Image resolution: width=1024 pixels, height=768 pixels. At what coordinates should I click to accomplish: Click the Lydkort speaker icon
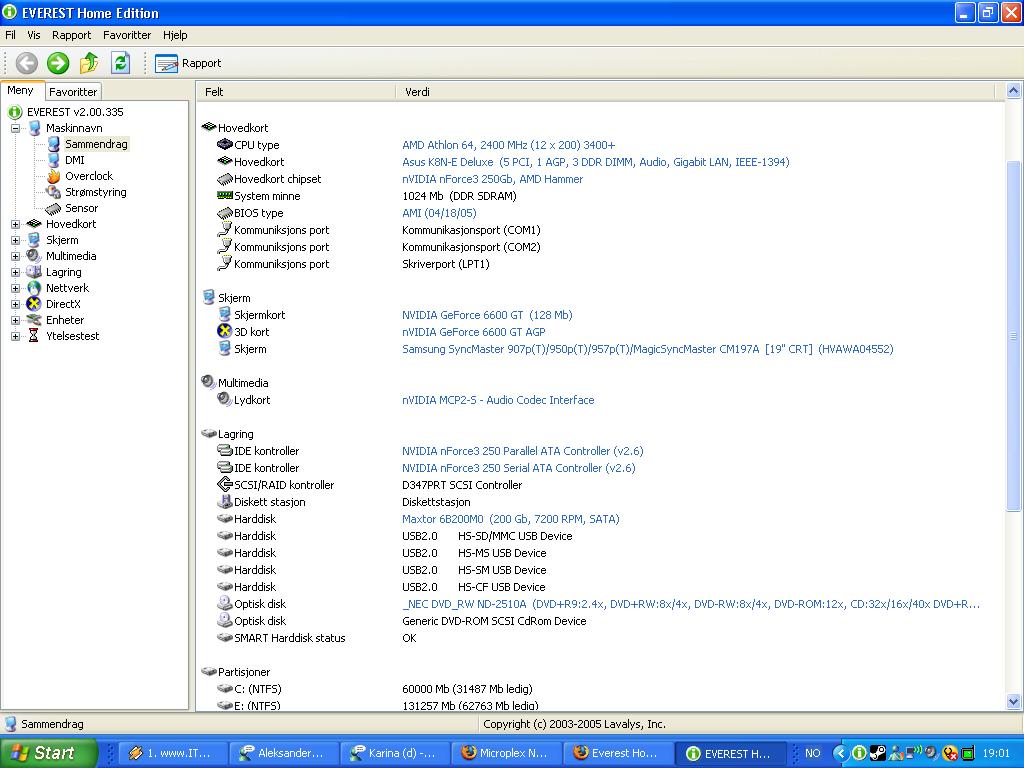(x=225, y=399)
